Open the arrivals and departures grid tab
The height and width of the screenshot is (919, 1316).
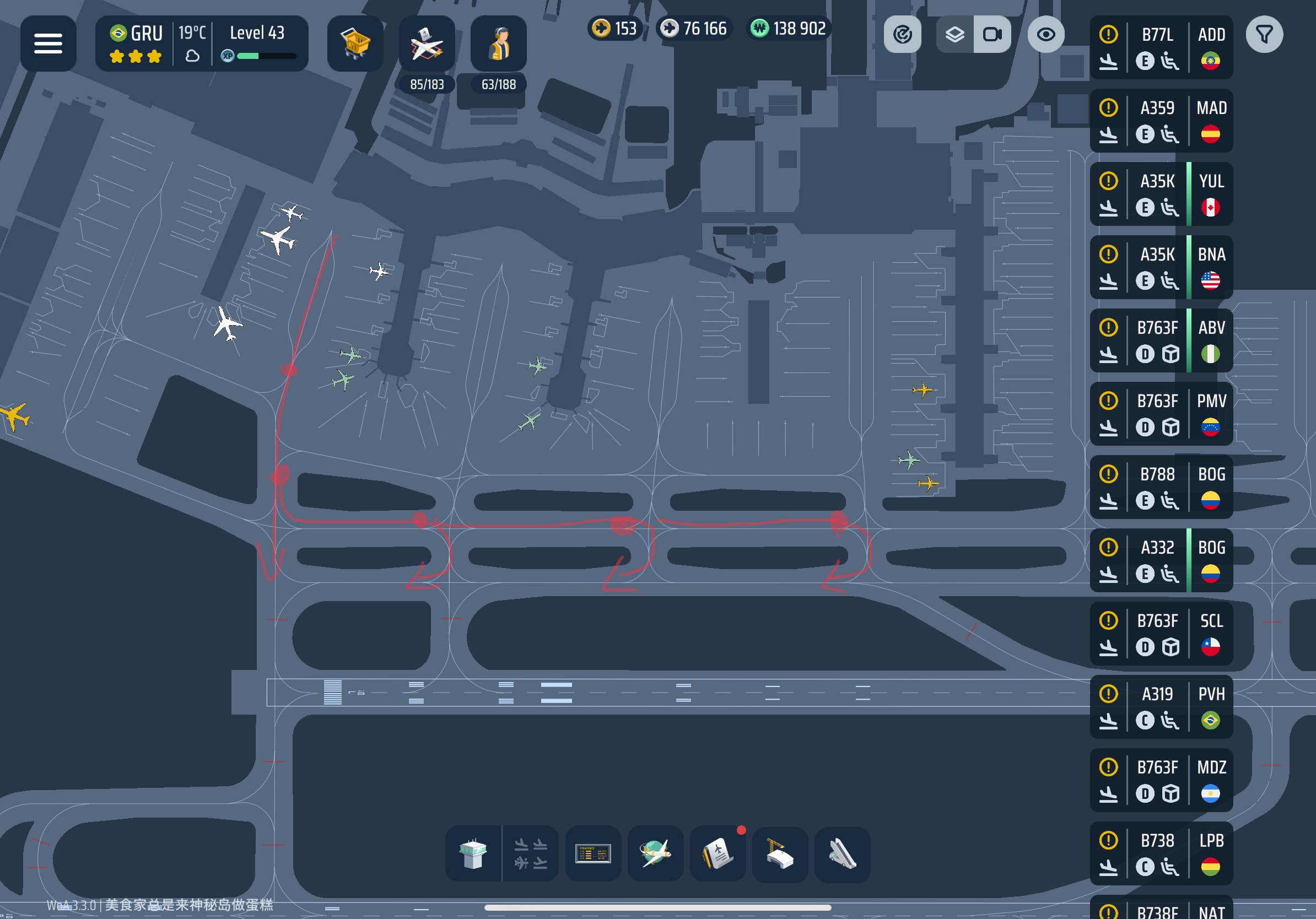530,853
